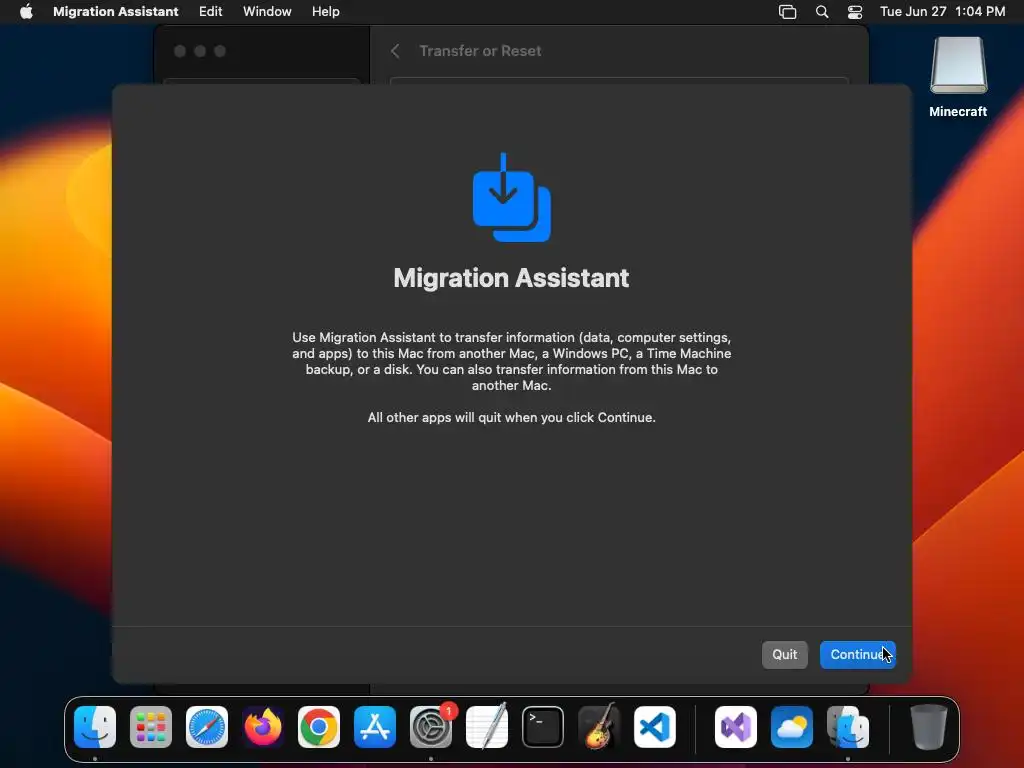1024x768 pixels.
Task: Open Trash from the Dock
Action: click(x=929, y=727)
